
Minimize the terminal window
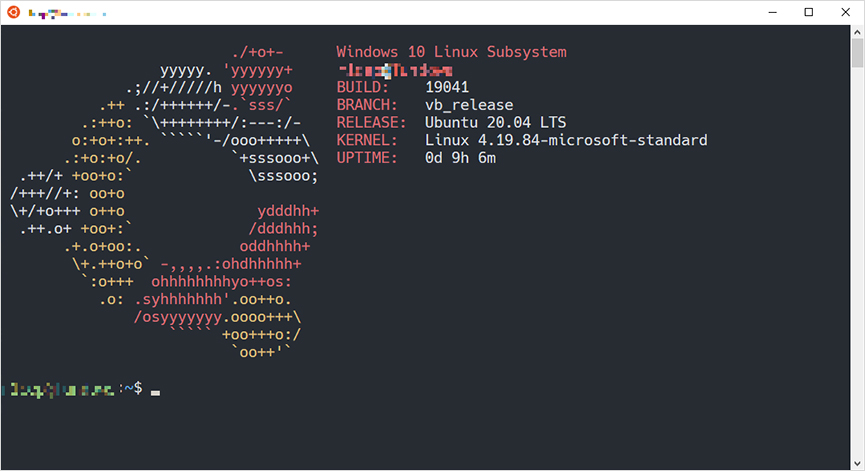(772, 12)
